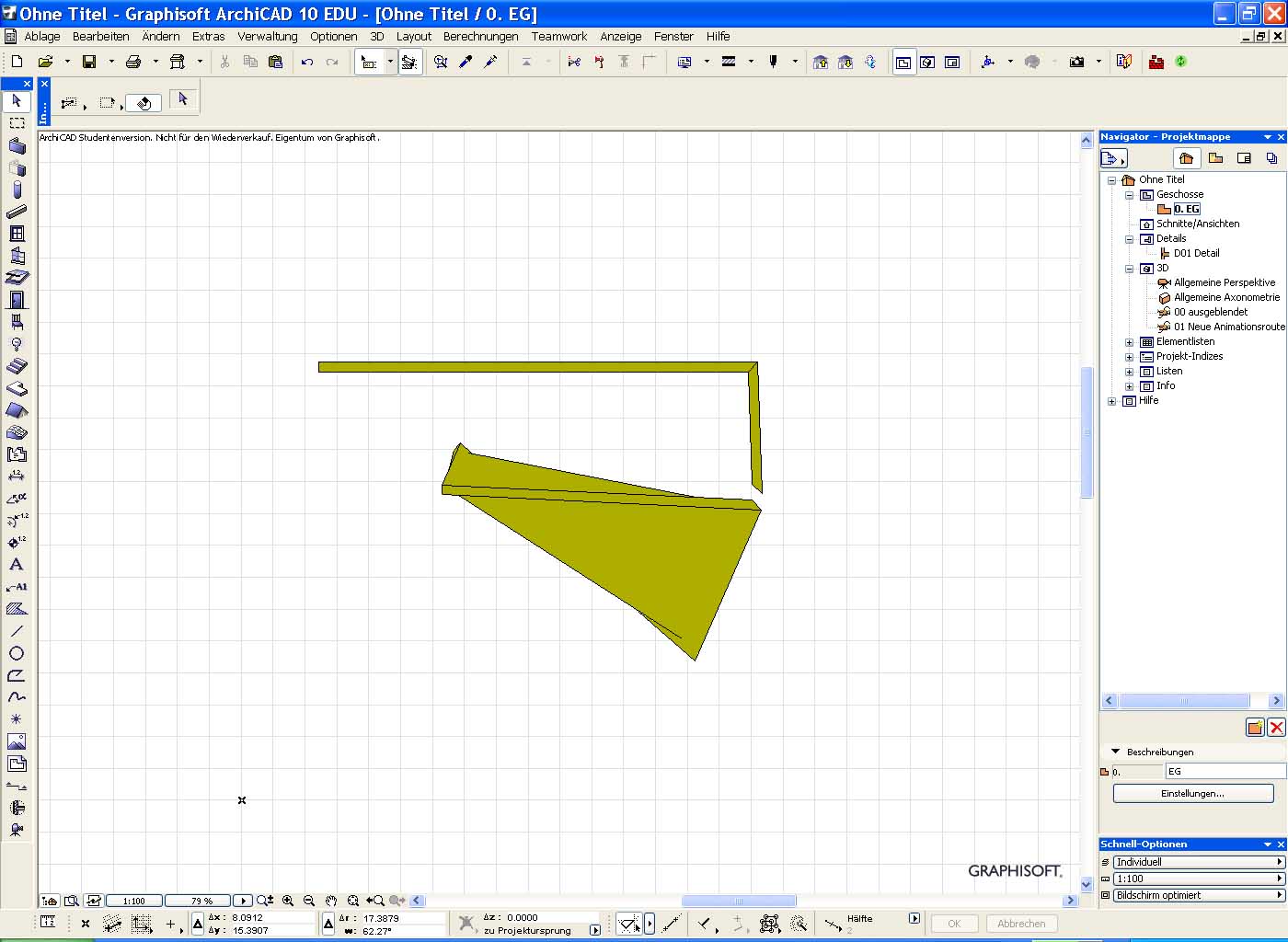
Task: Open the Individuell dropdown in Schnell-Optionen
Action: (1199, 862)
